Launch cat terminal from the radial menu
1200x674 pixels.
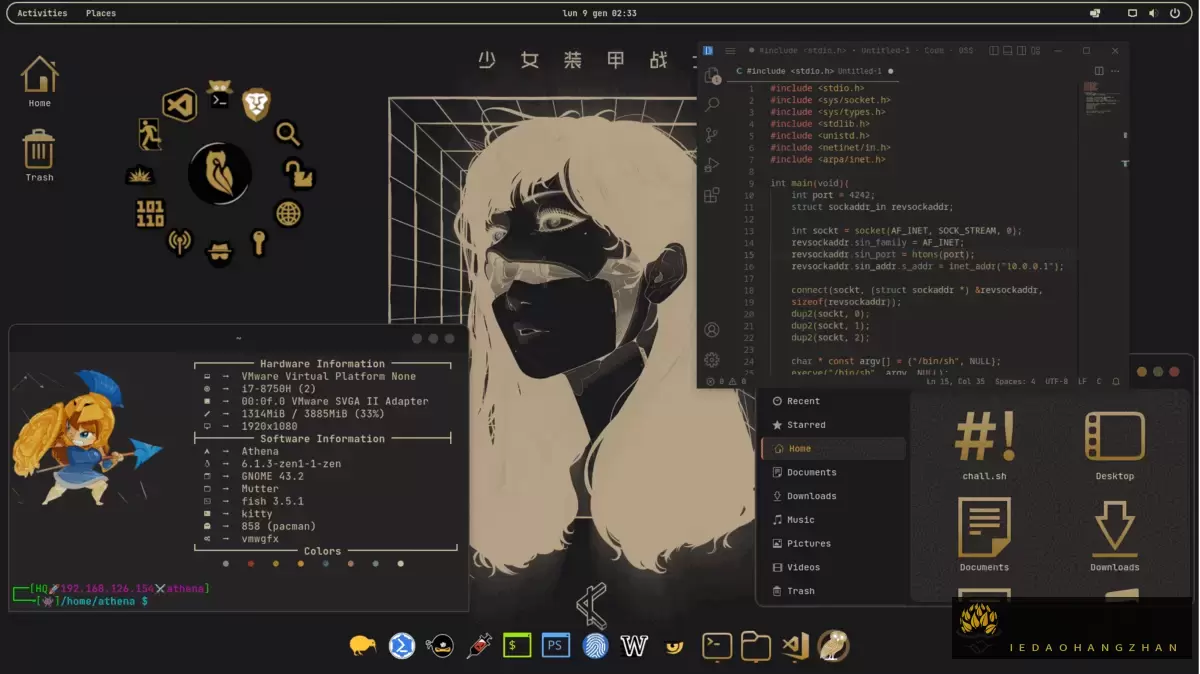pos(219,95)
